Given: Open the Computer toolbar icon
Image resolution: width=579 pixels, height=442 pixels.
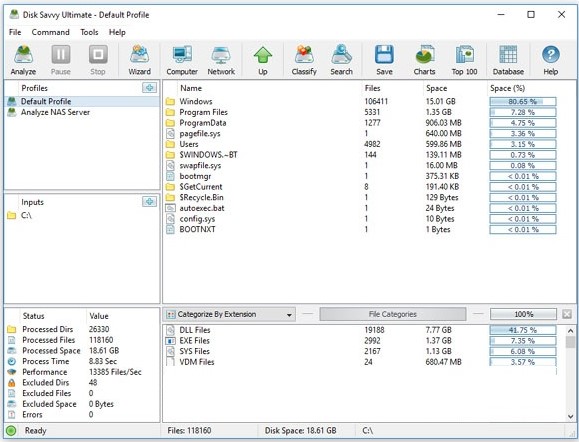Looking at the screenshot, I should tap(182, 60).
